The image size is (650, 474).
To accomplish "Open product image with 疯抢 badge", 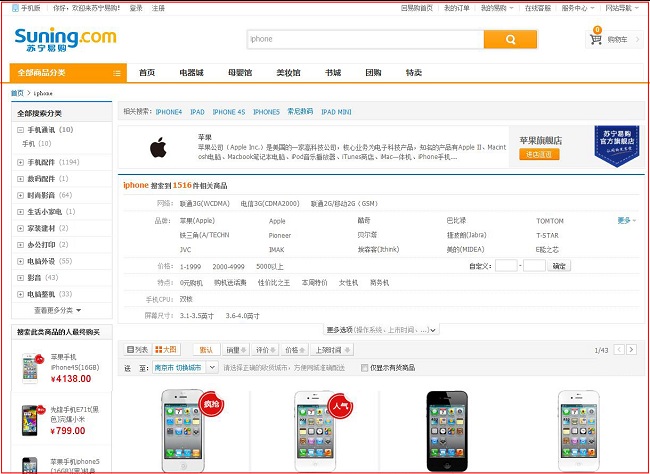I will point(183,431).
